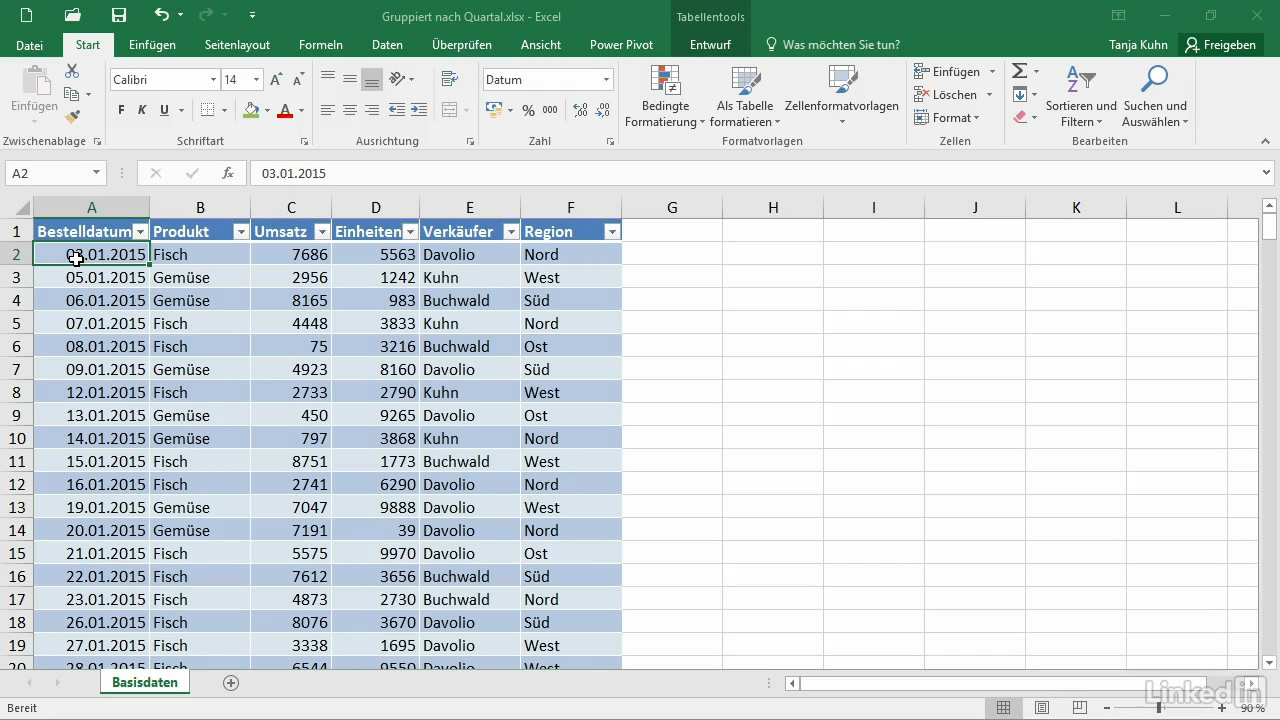Viewport: 1280px width, 720px height.
Task: Select the Basisdaten sheet tab
Action: (x=145, y=683)
